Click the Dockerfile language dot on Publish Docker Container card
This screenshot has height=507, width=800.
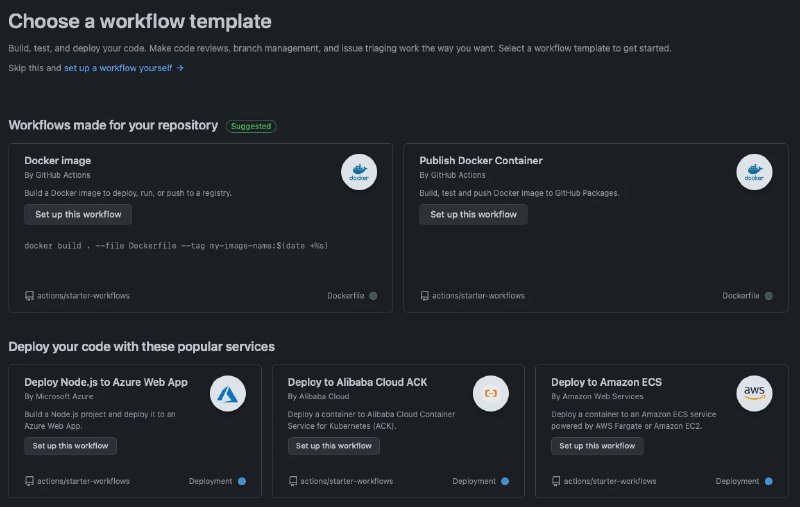[x=768, y=296]
